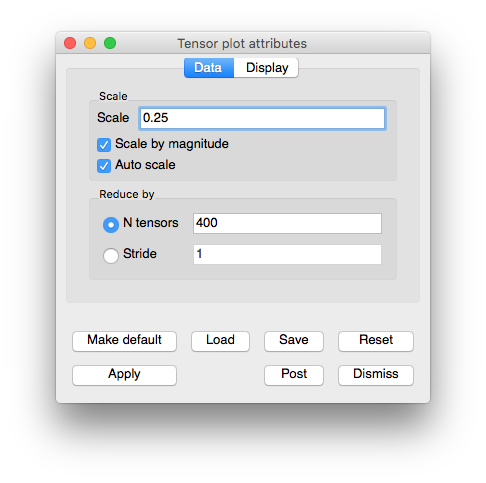
Task: Maximize window using the green button
Action: (x=110, y=43)
